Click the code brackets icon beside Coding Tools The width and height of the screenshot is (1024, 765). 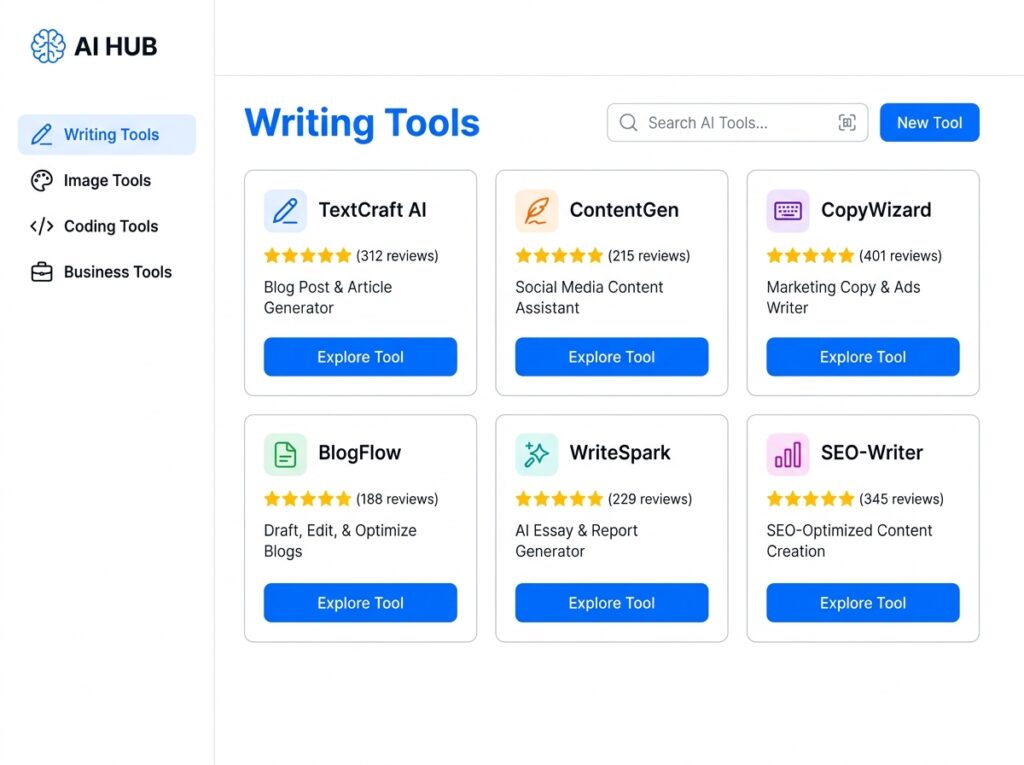[x=42, y=226]
